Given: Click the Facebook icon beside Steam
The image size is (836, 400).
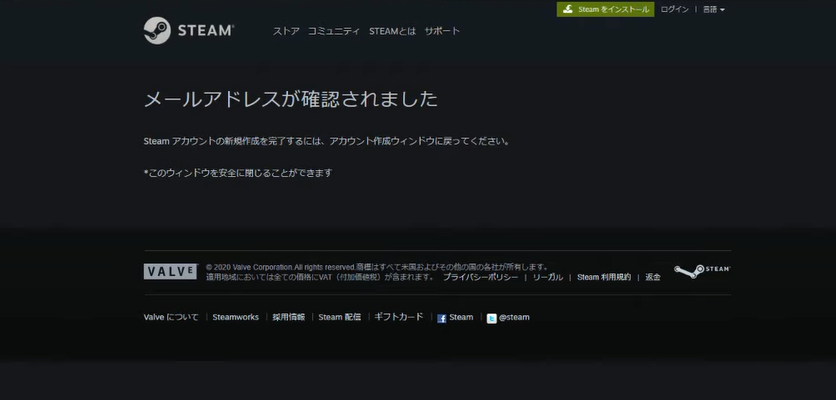Looking at the screenshot, I should tap(441, 318).
